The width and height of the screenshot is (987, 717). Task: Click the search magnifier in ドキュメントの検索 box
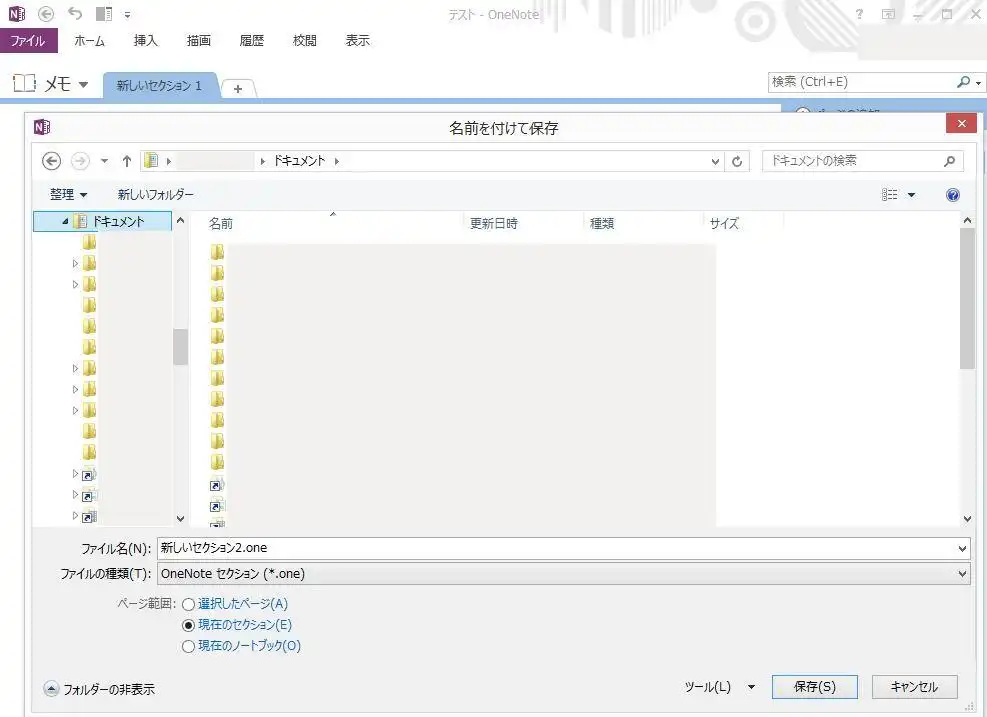pyautogui.click(x=949, y=161)
